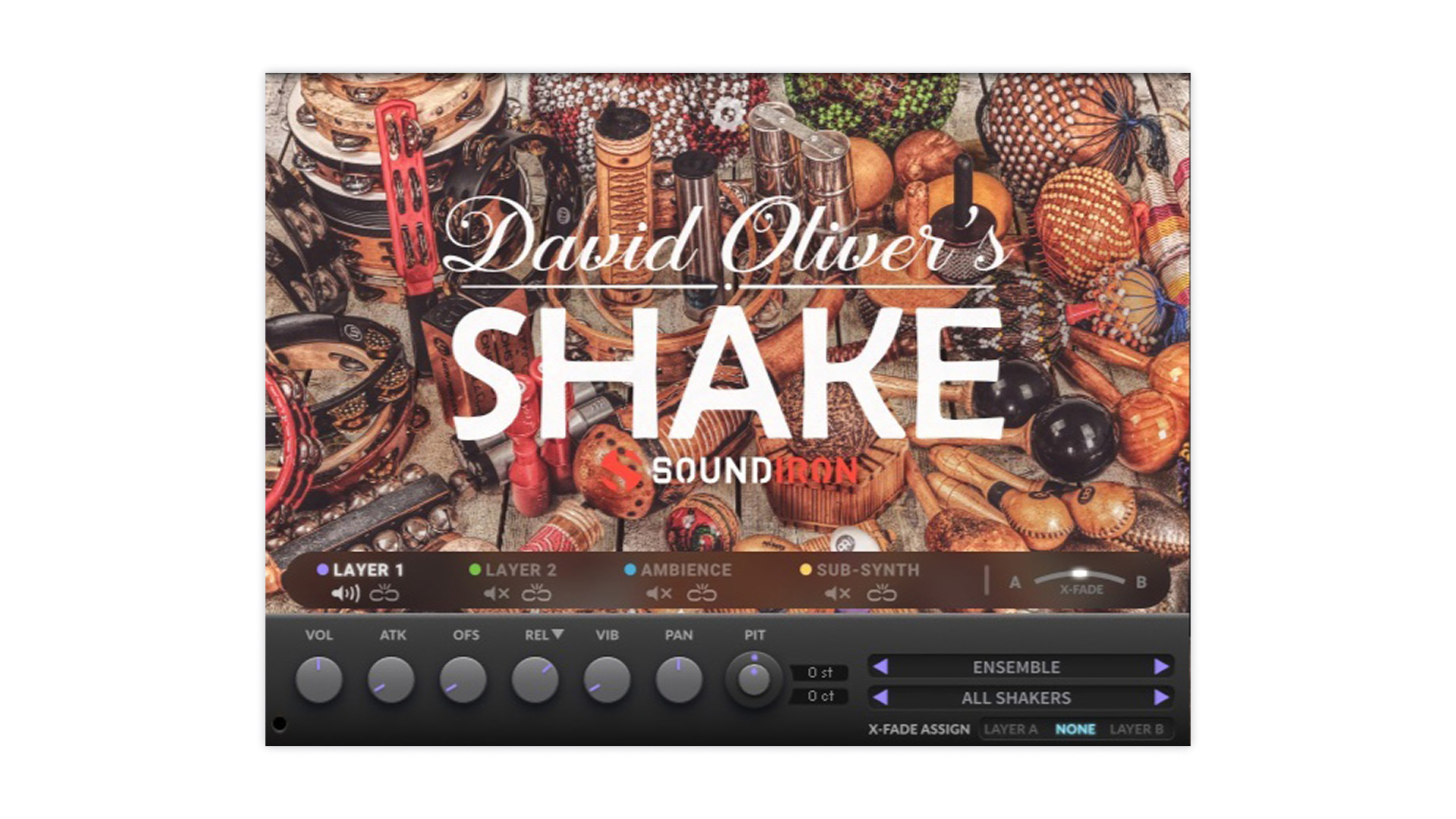
Task: Open the ENSEMBLE category menu
Action: pos(1016,667)
